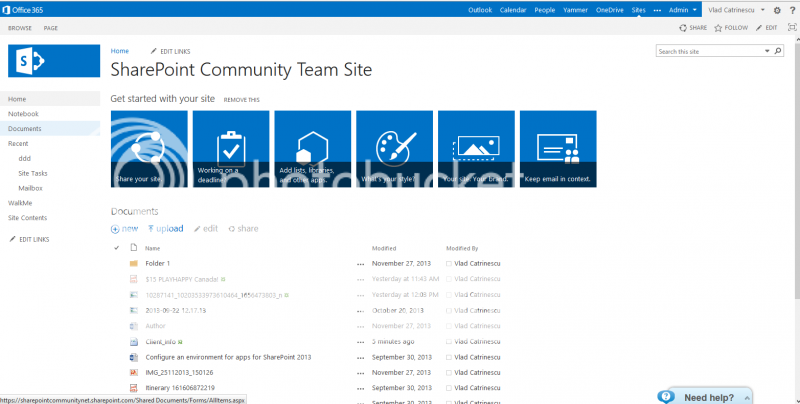
Task: Click the help question mark icon
Action: click(791, 10)
